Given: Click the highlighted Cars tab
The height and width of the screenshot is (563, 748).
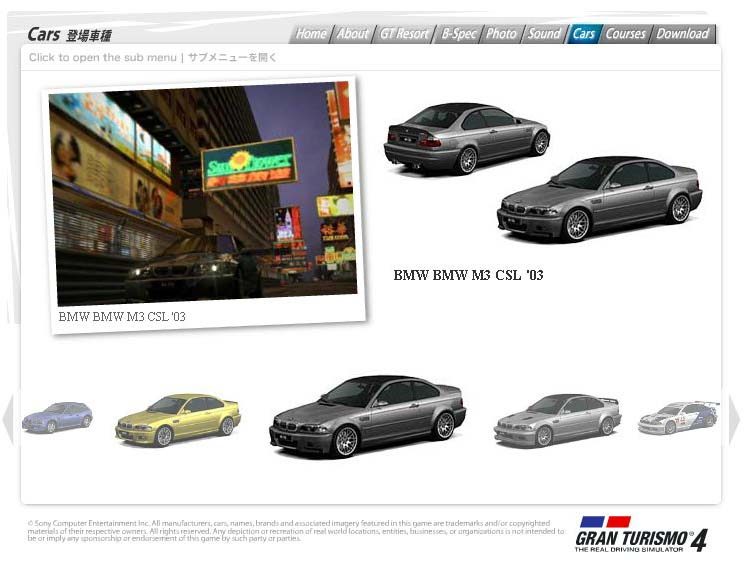Looking at the screenshot, I should pyautogui.click(x=583, y=34).
